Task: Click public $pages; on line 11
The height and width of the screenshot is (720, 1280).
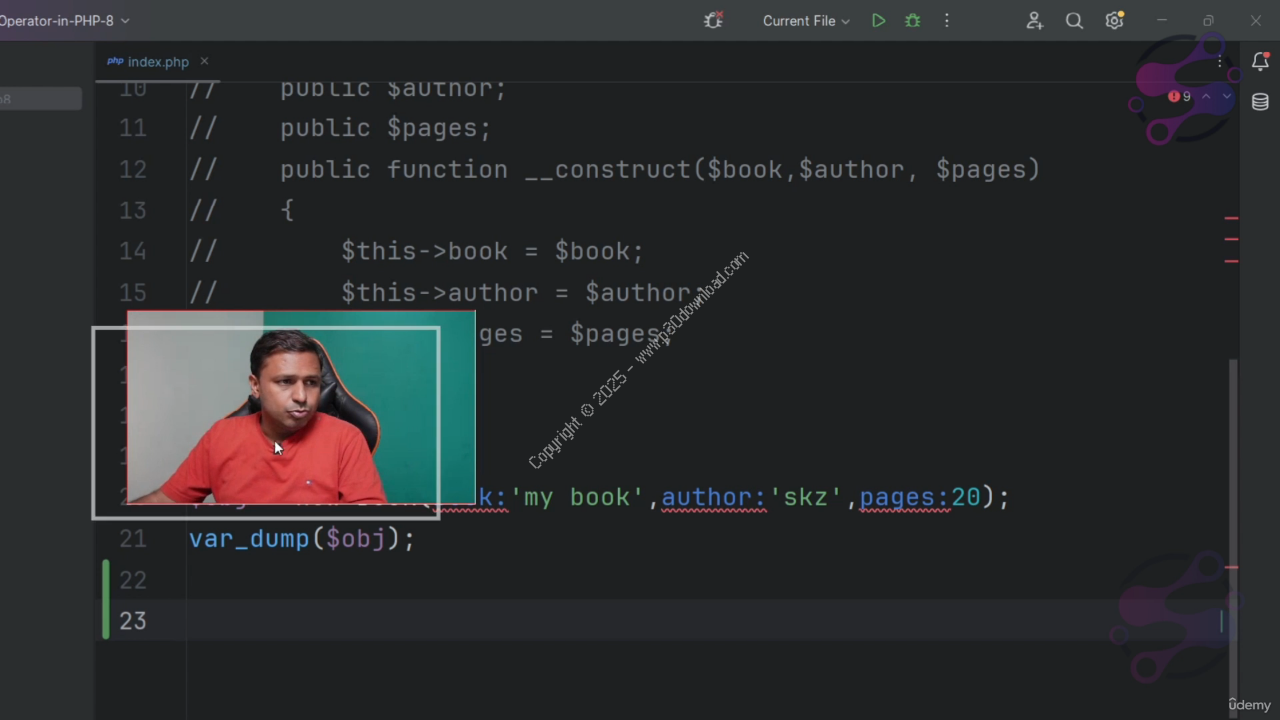Action: [385, 129]
